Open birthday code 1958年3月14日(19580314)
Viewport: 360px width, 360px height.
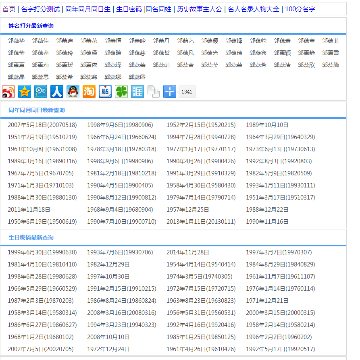42,313
